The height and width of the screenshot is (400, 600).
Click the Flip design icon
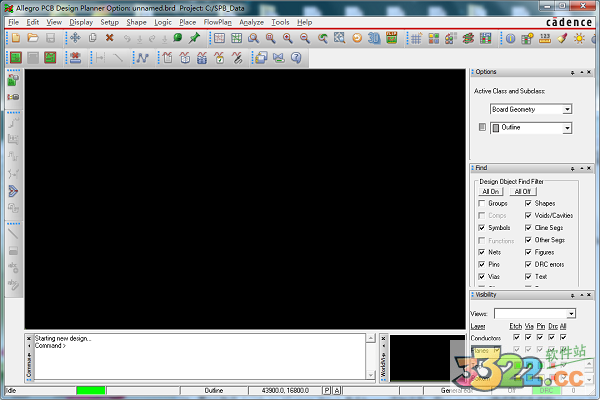pyautogui.click(x=391, y=38)
